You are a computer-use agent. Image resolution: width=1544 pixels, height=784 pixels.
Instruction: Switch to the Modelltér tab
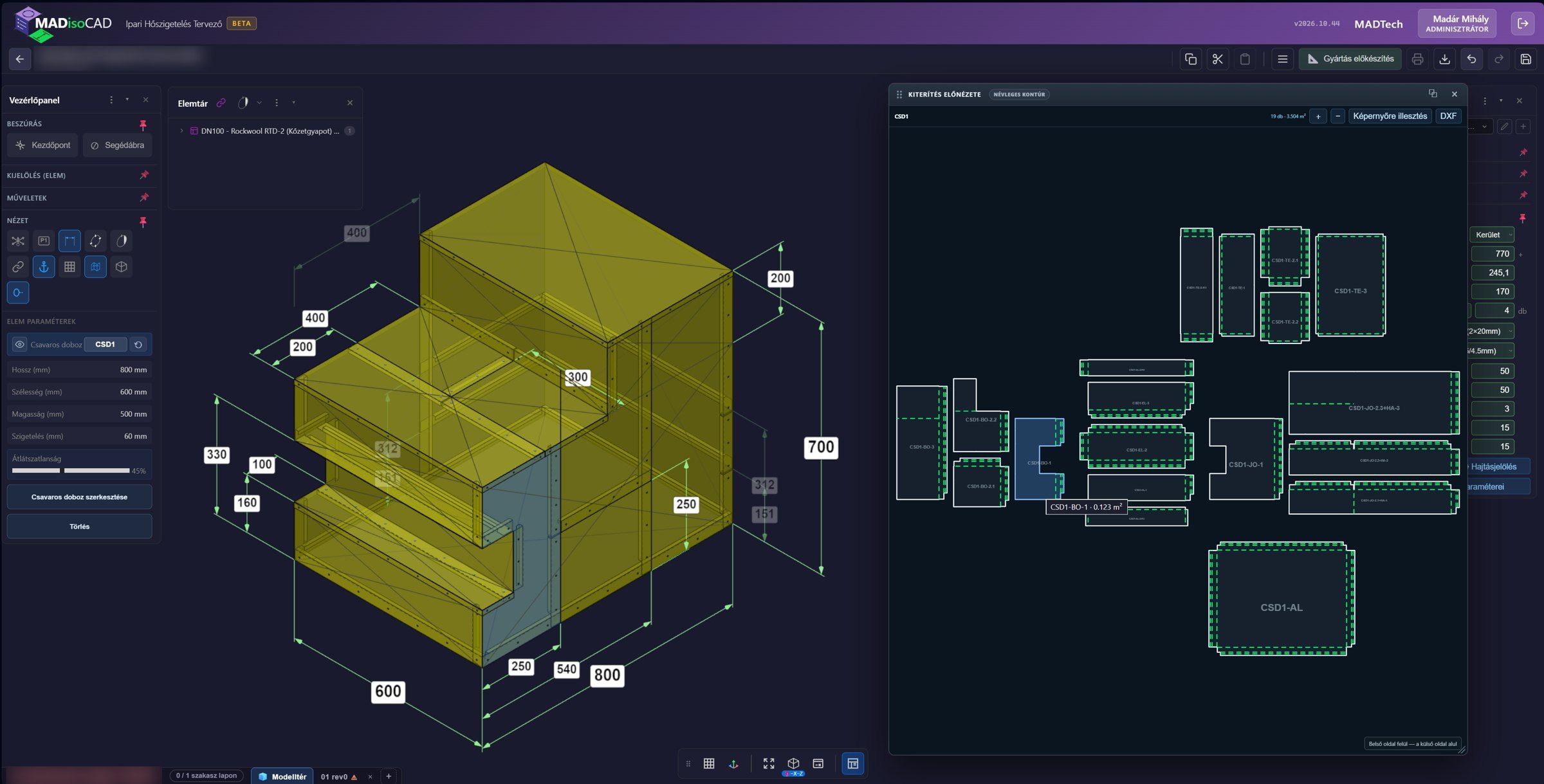[x=282, y=776]
